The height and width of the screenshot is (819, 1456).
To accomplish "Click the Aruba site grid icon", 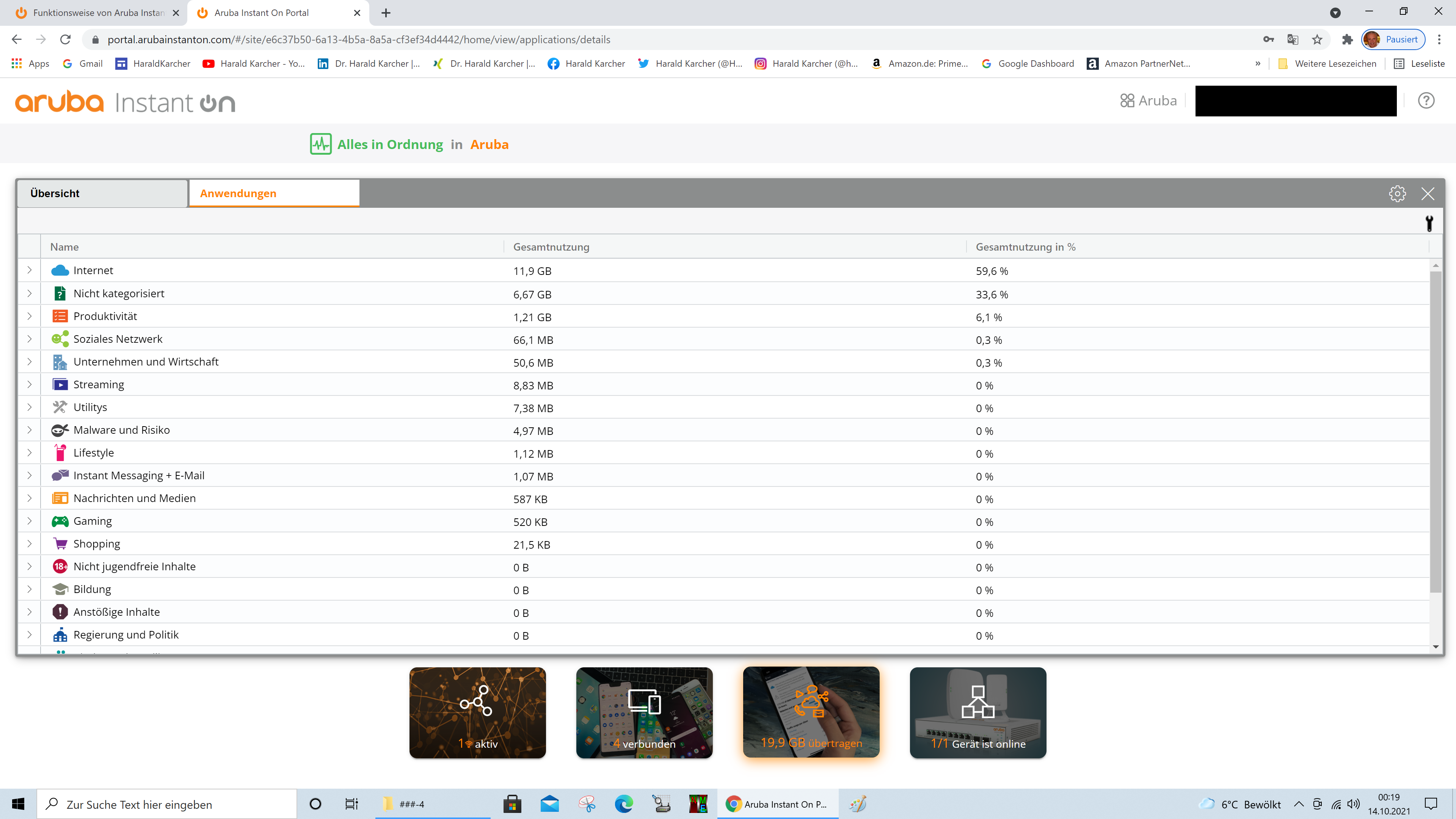I will coord(1127,100).
